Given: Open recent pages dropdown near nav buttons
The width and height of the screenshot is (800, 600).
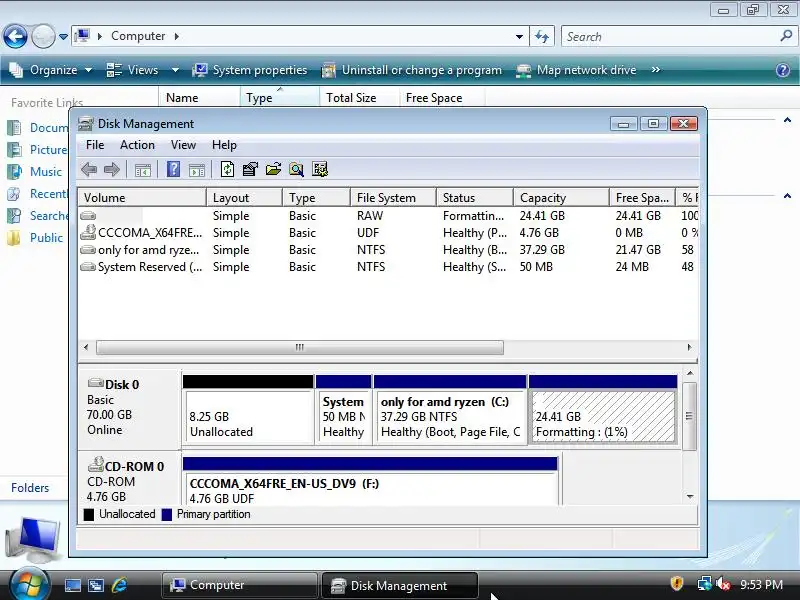Looking at the screenshot, I should point(63,37).
